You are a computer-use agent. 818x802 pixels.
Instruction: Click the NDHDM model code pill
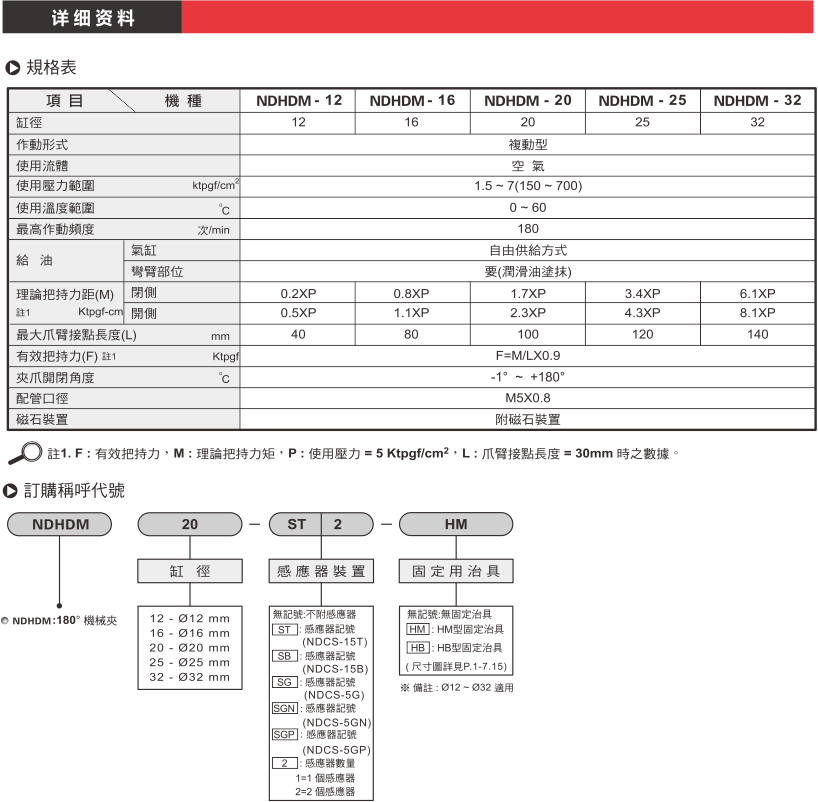coord(61,524)
